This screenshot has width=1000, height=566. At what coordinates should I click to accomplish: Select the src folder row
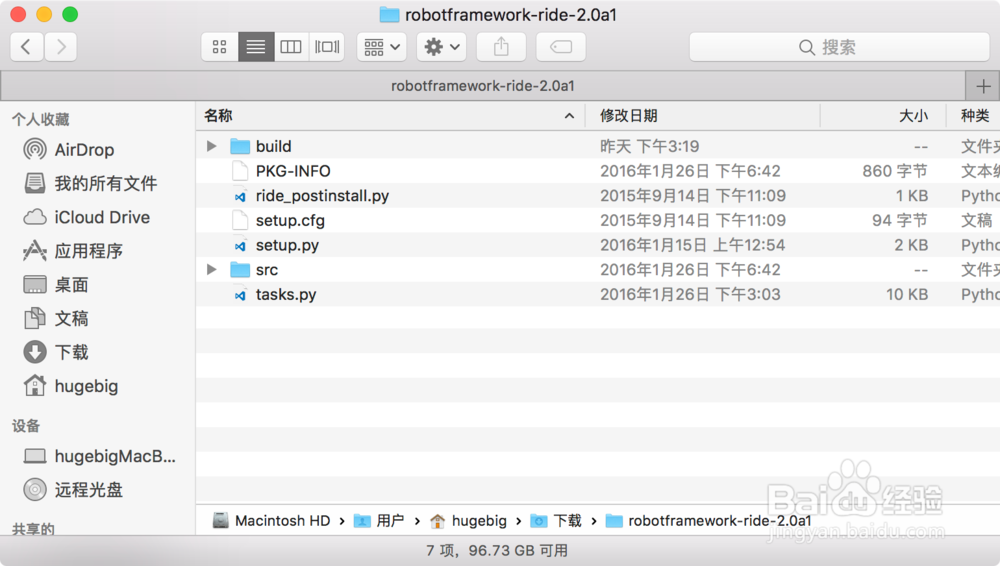(598, 270)
